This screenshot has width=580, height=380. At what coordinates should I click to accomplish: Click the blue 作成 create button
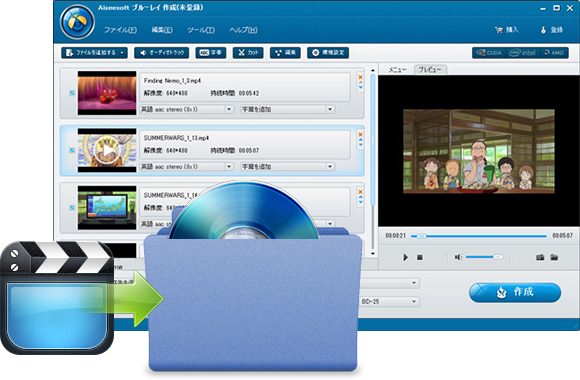coord(515,292)
